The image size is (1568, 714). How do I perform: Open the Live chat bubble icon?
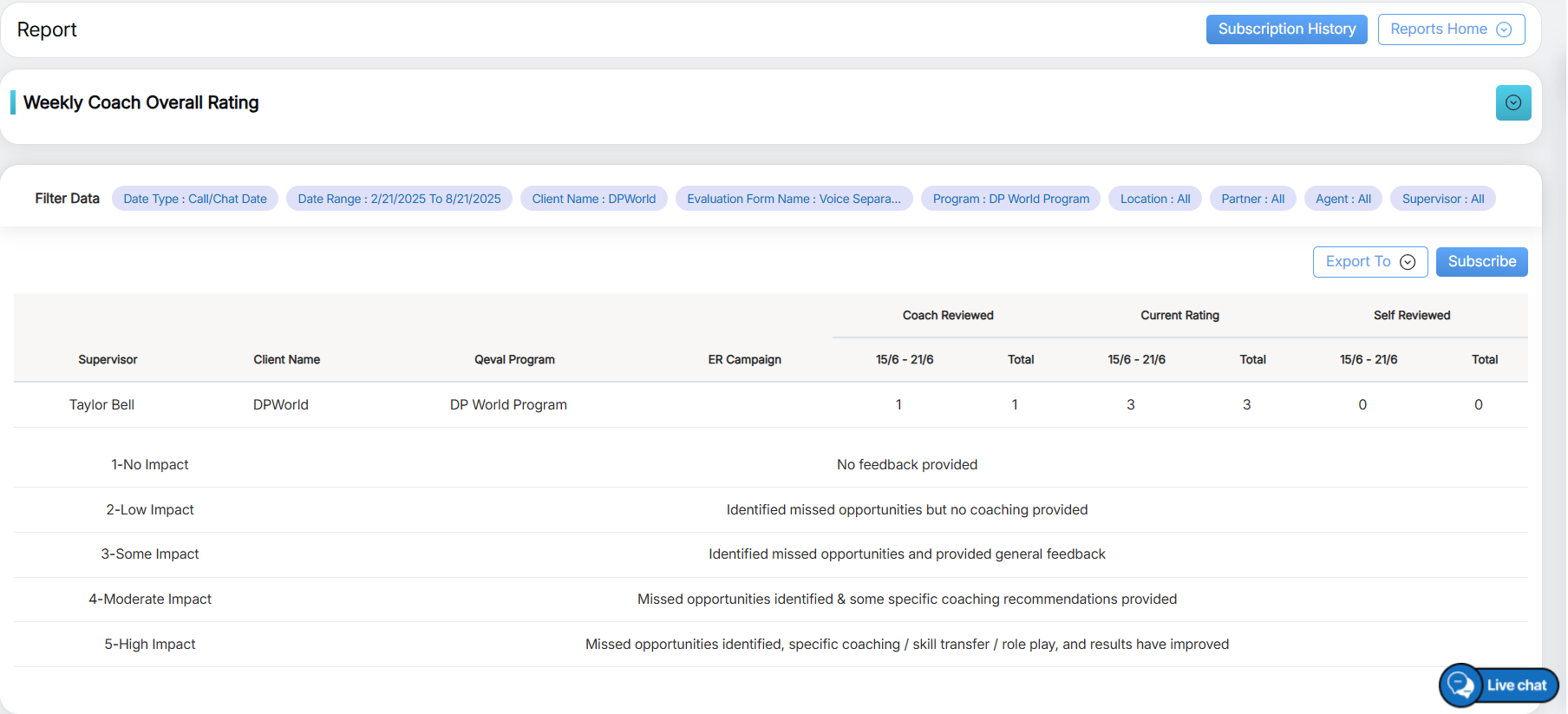(x=1461, y=685)
